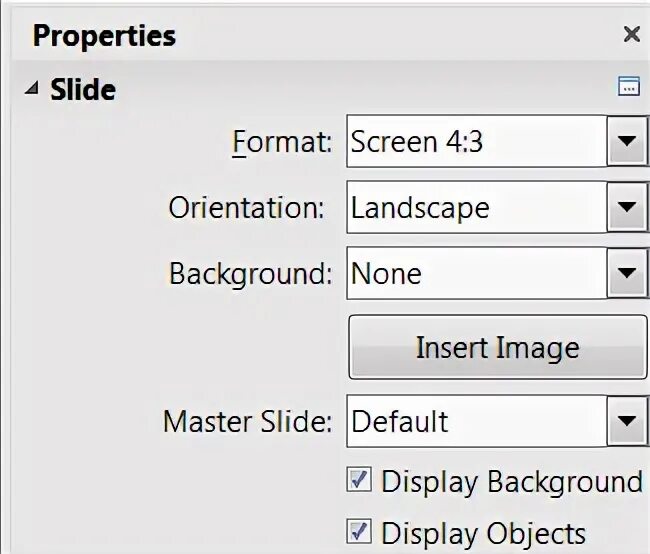The height and width of the screenshot is (554, 650).
Task: Click the Master Slide label
Action: pos(247,421)
